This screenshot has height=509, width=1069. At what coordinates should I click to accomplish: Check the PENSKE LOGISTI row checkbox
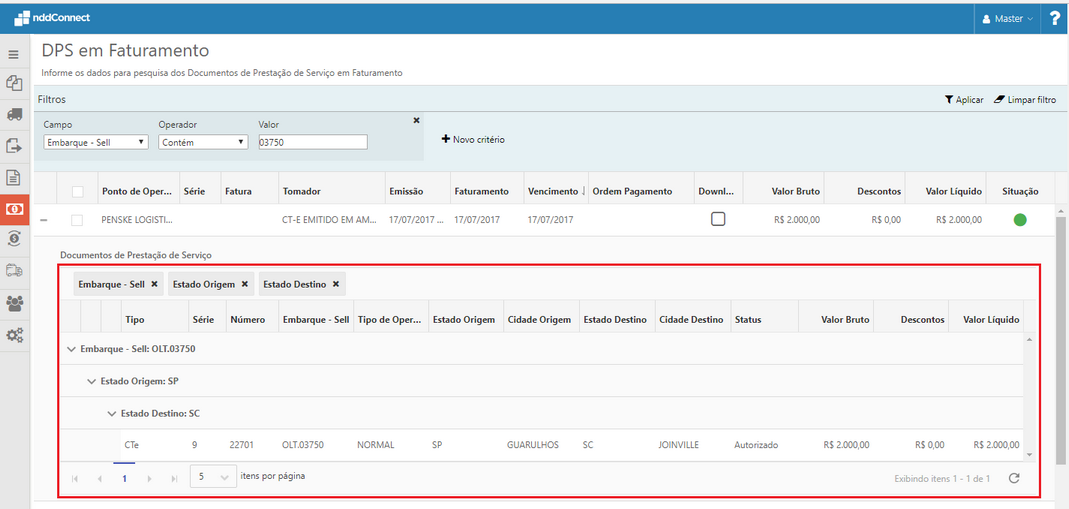[x=78, y=220]
